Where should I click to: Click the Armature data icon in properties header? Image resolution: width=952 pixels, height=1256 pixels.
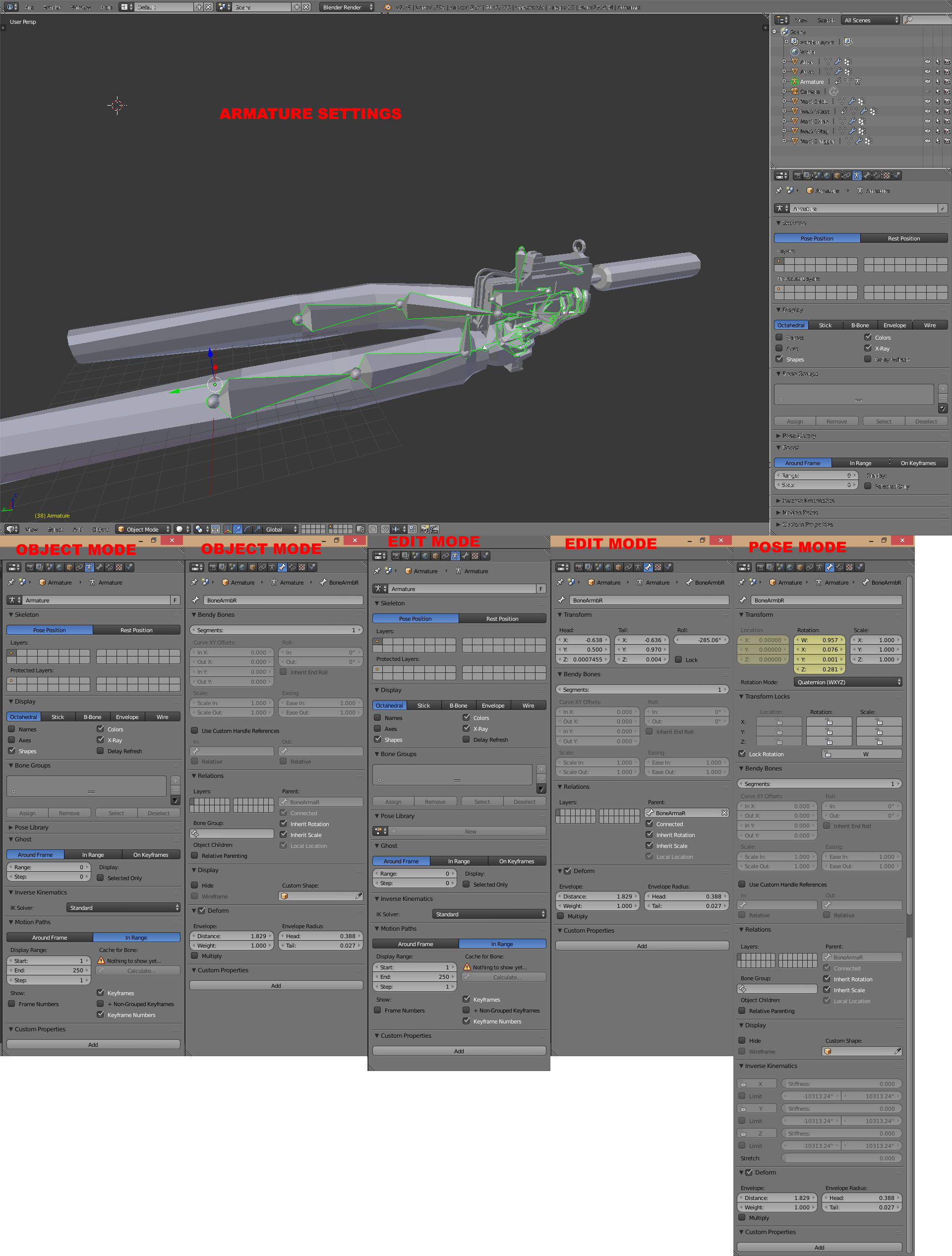pyautogui.click(x=857, y=176)
